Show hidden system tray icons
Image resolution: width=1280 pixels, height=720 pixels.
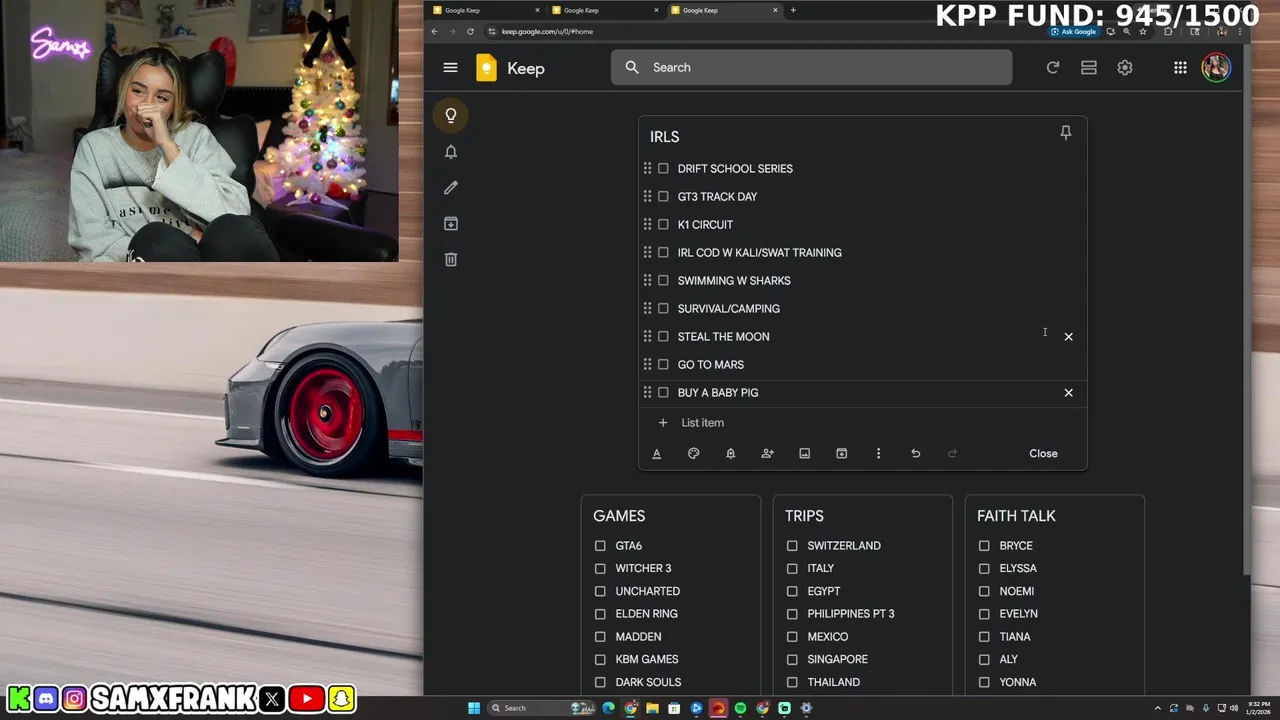pos(1158,708)
